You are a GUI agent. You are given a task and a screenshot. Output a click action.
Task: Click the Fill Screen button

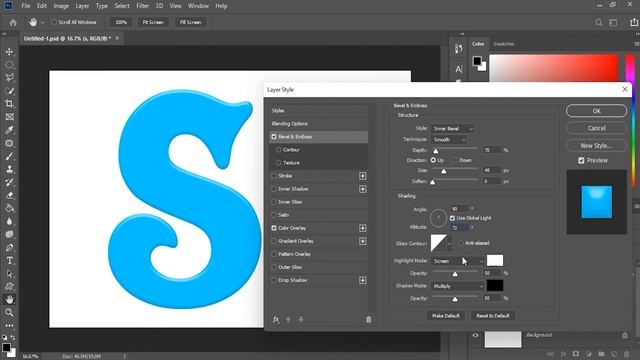tap(191, 22)
